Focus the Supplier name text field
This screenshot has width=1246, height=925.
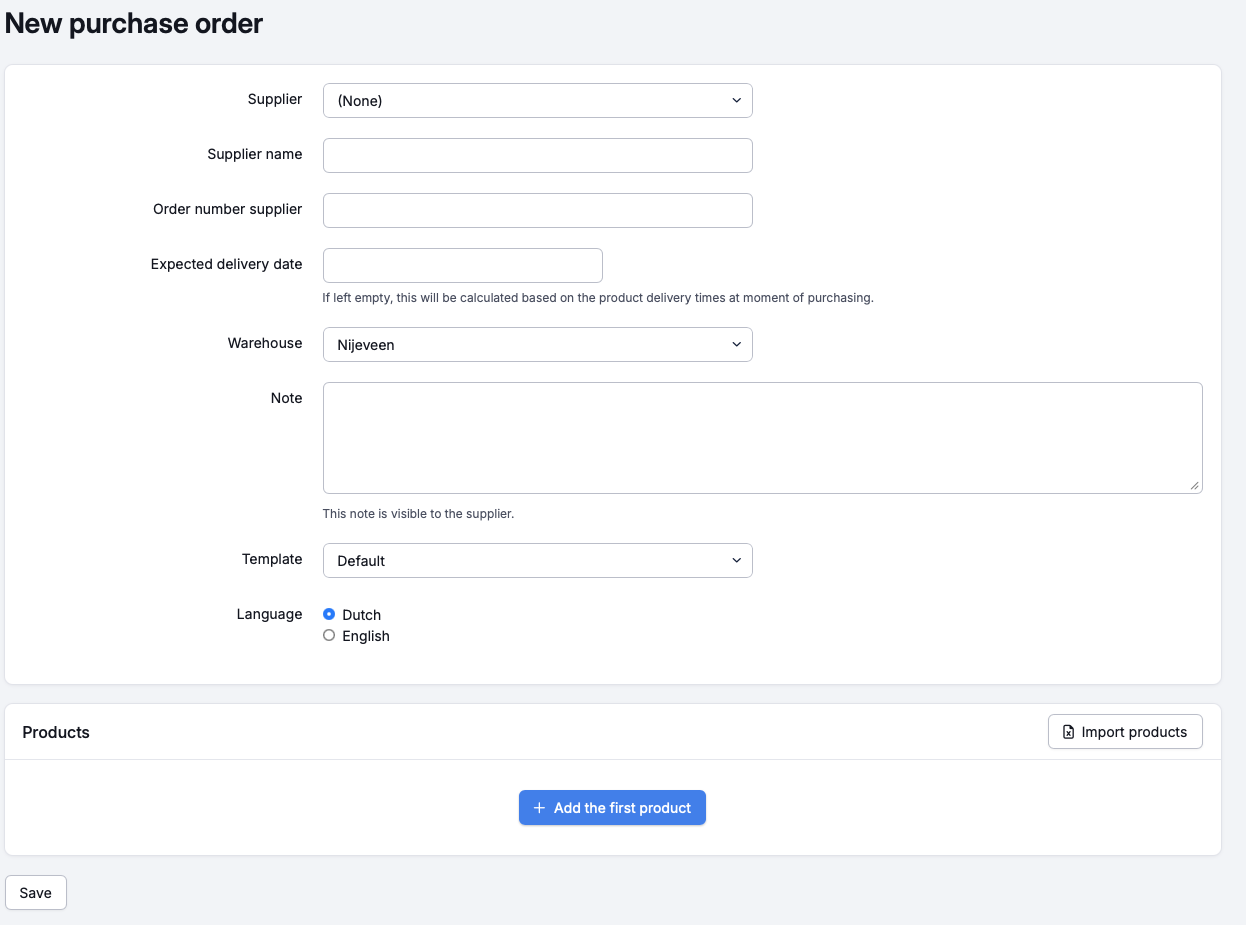[537, 155]
